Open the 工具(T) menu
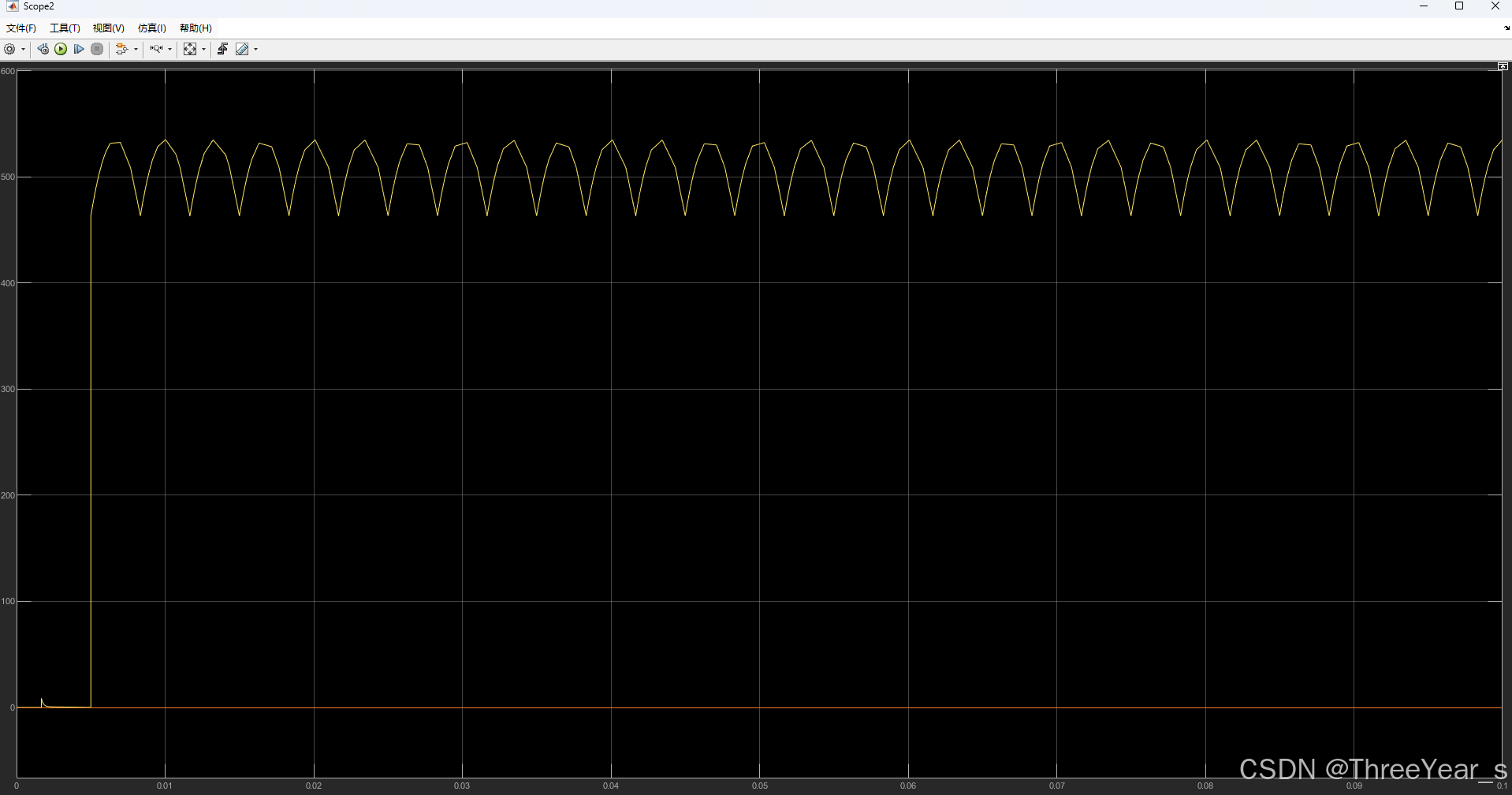 [65, 28]
